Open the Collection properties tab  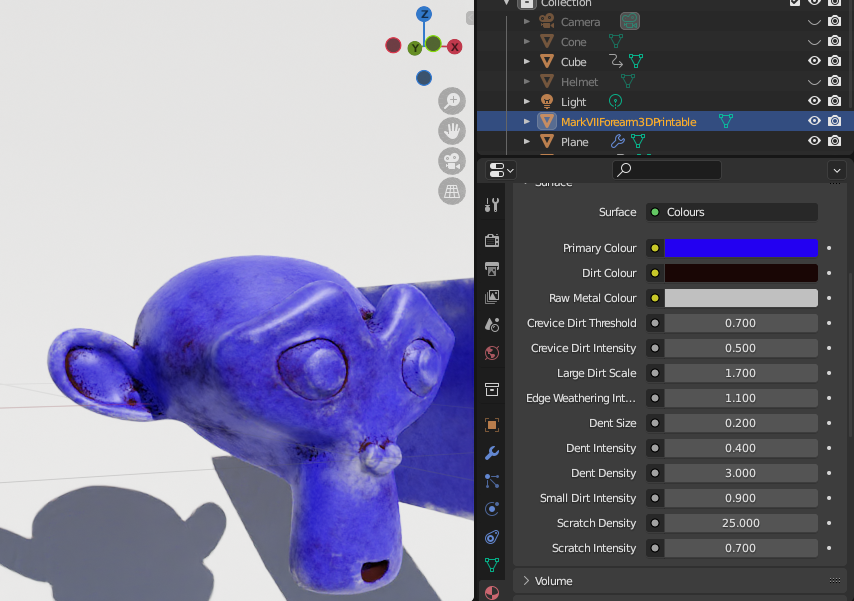[492, 389]
